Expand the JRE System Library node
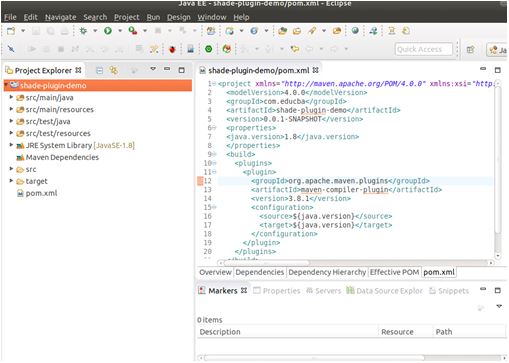This screenshot has width=509, height=363. pyautogui.click(x=11, y=145)
